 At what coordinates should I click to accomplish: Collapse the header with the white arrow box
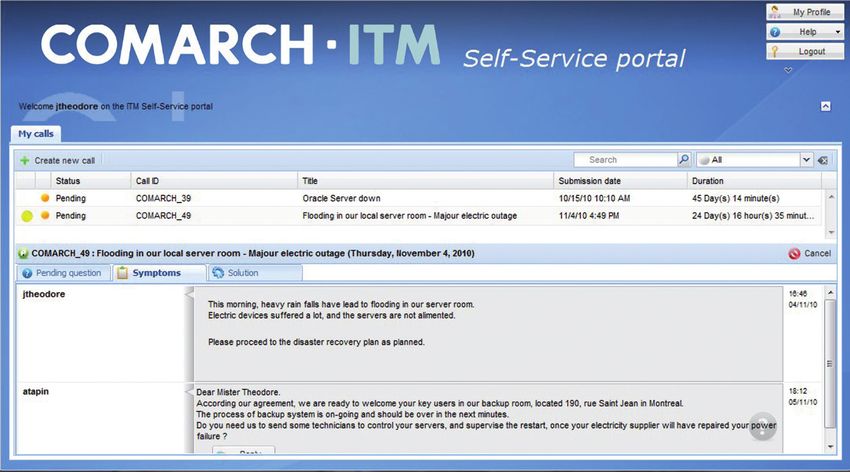pyautogui.click(x=826, y=106)
